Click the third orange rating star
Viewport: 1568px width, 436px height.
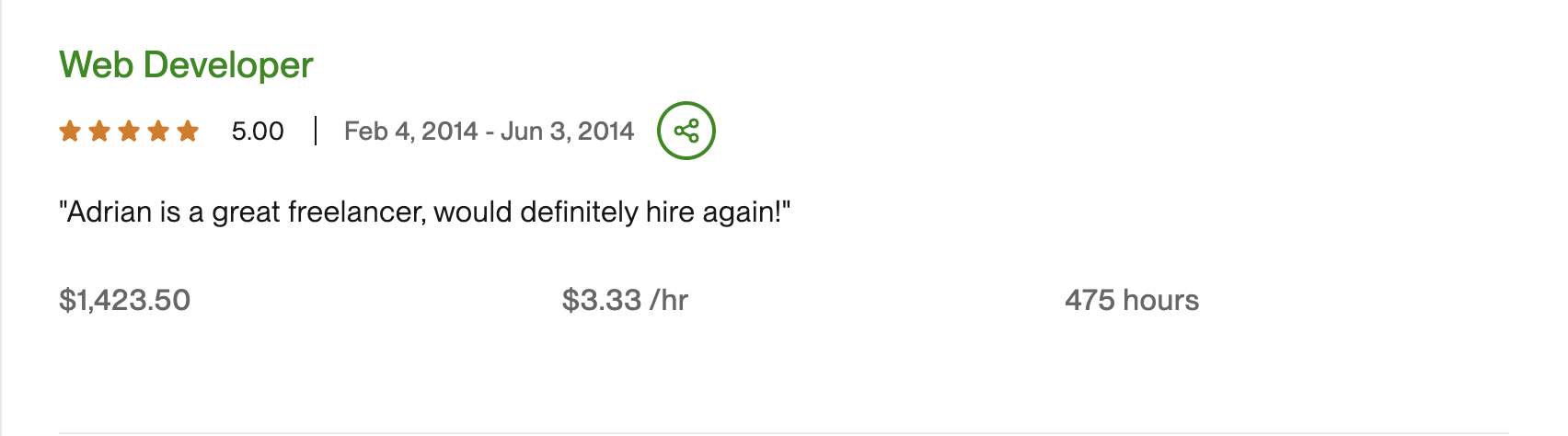tap(129, 132)
